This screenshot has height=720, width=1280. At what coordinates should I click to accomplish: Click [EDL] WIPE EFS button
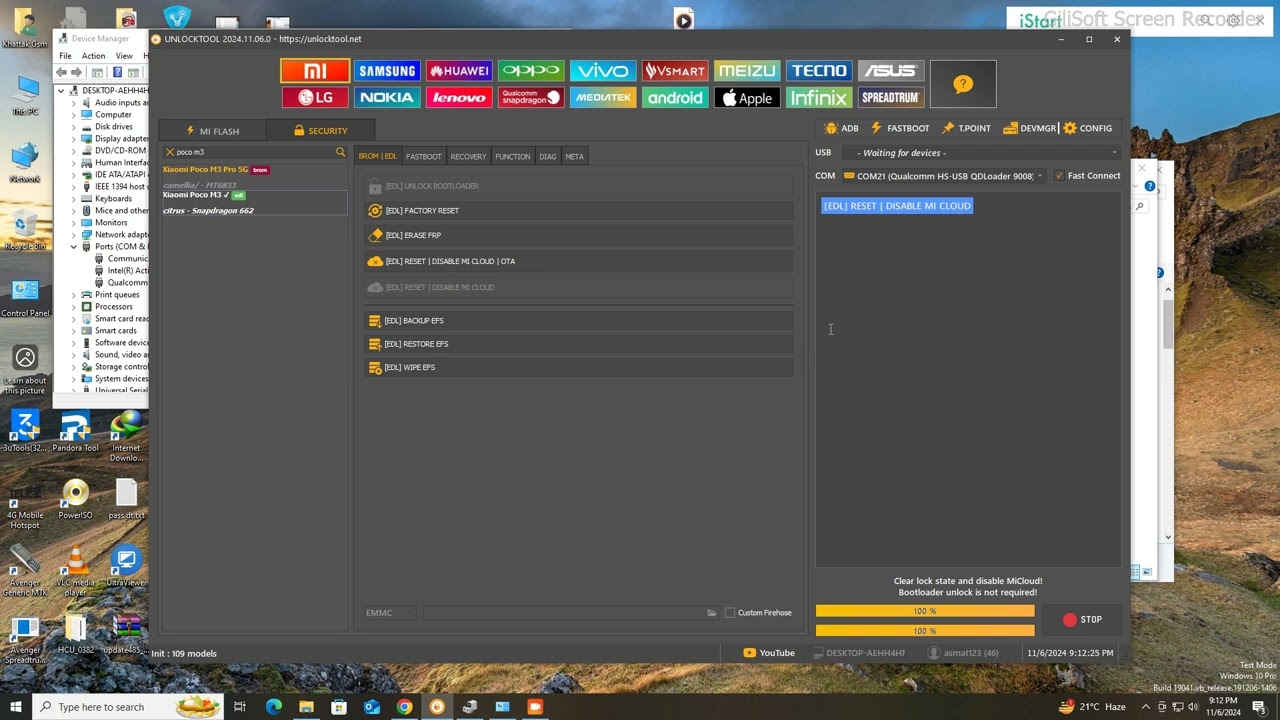click(x=578, y=367)
